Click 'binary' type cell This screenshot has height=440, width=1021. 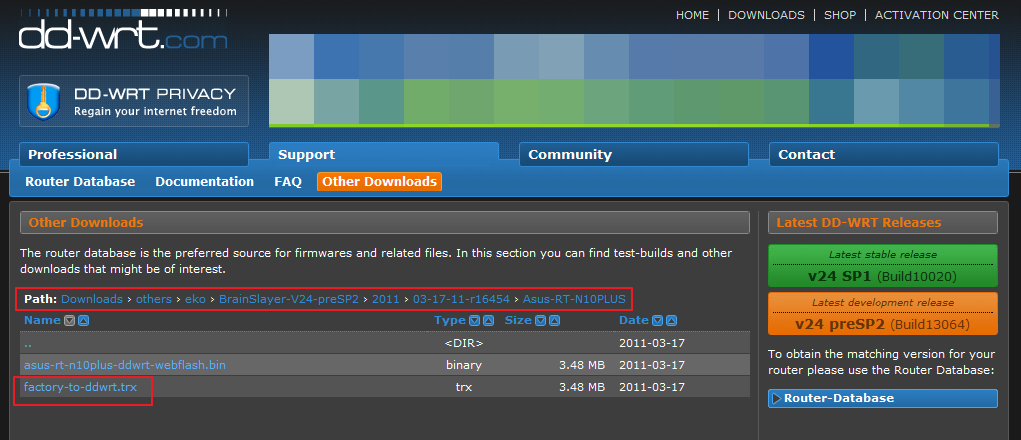point(464,365)
